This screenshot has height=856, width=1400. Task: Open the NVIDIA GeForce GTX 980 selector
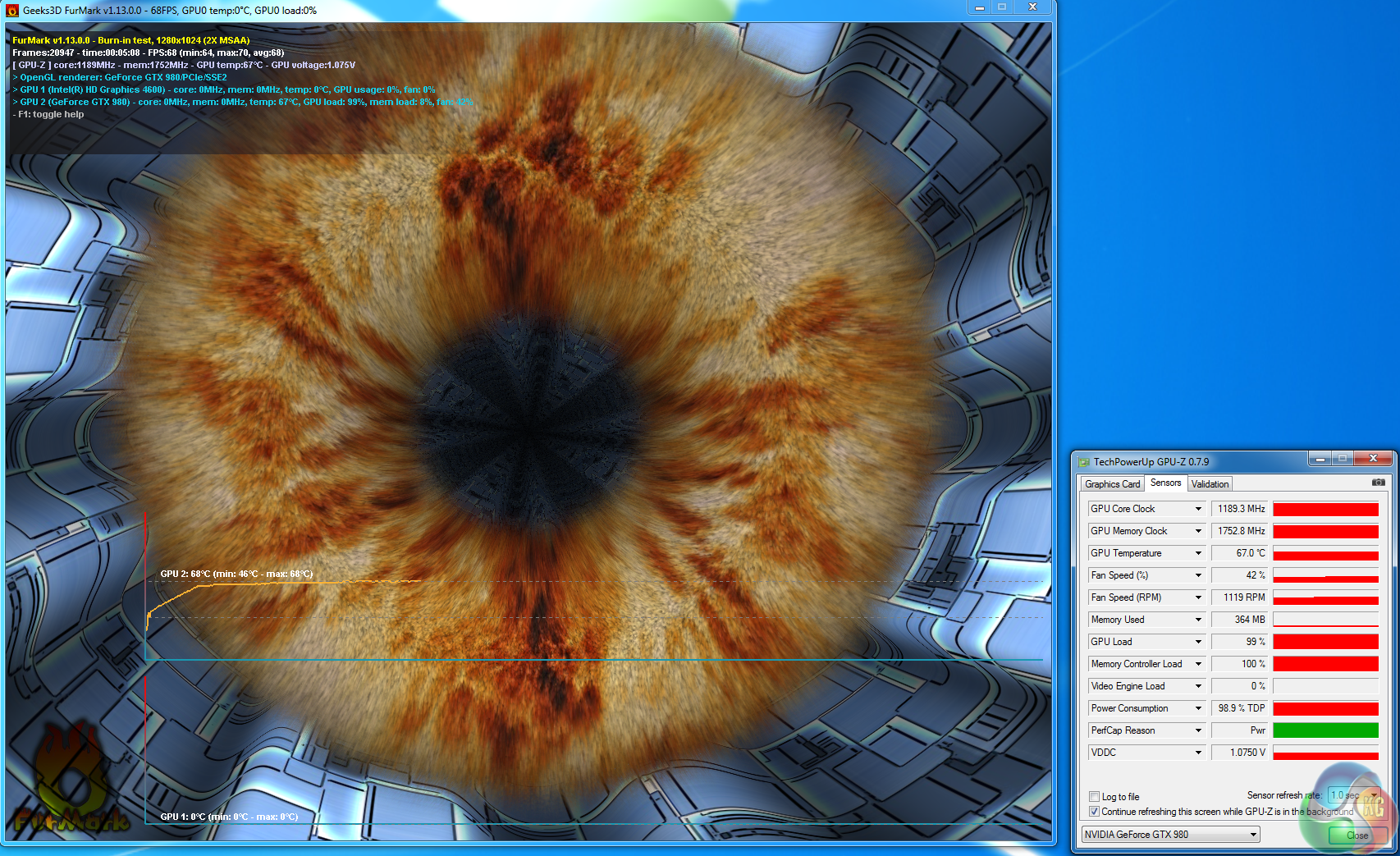pos(1170,835)
